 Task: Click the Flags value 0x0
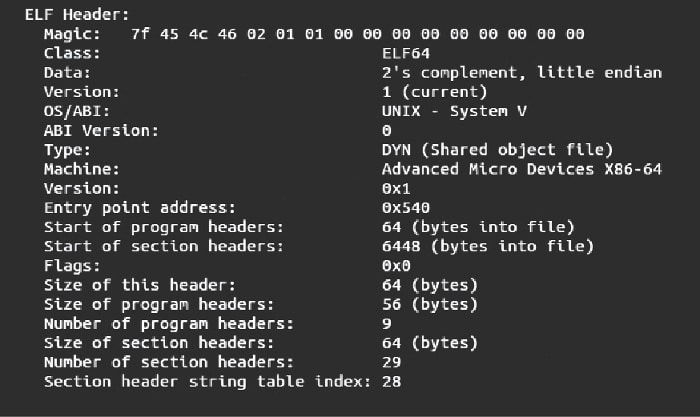pyautogui.click(x=395, y=265)
